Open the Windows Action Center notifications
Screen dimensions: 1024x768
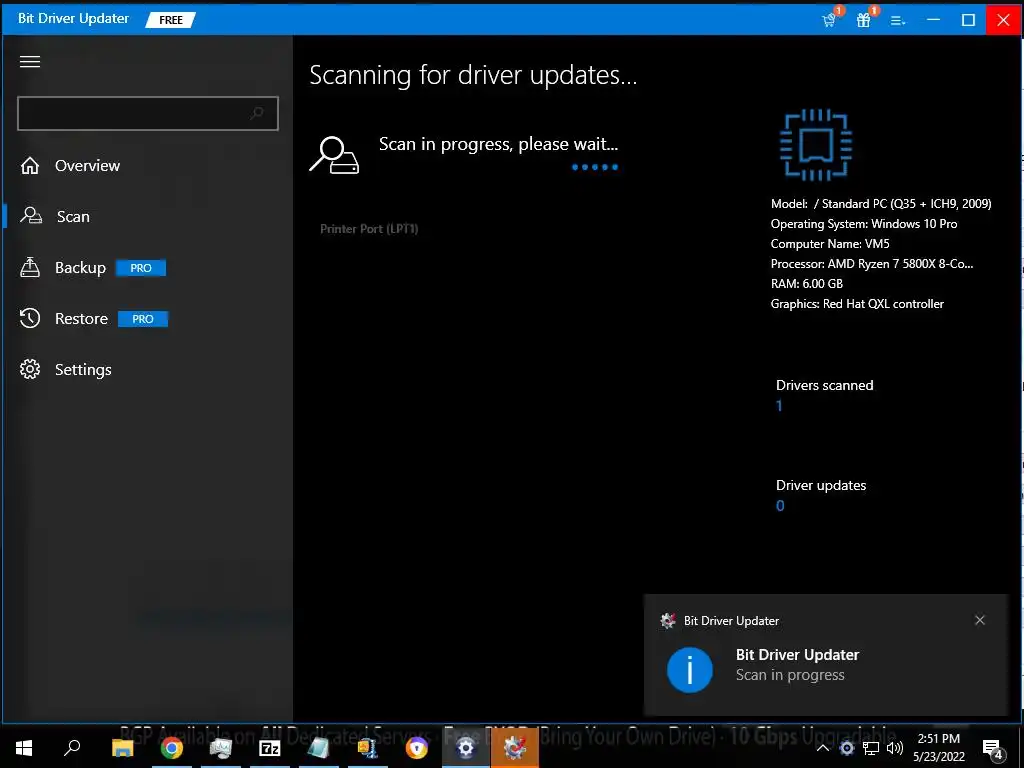click(x=993, y=748)
